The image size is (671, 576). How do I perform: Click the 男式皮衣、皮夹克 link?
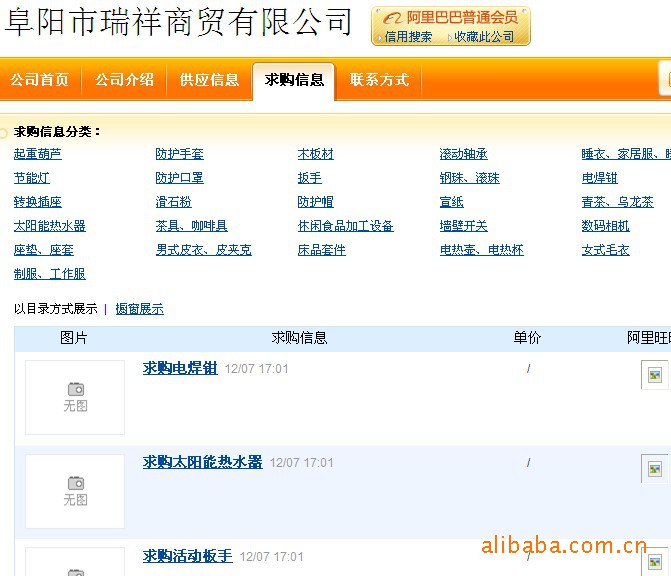point(204,250)
